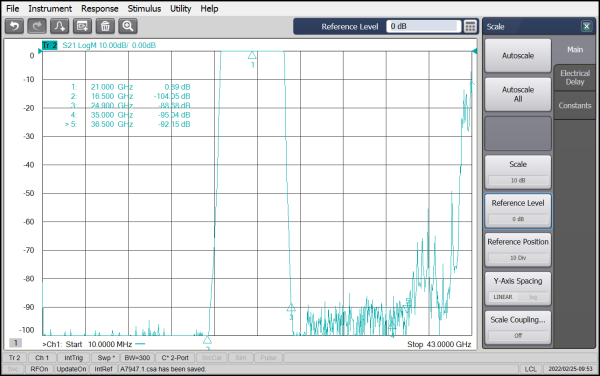
Task: Click the Autoscale button
Action: 518,55
